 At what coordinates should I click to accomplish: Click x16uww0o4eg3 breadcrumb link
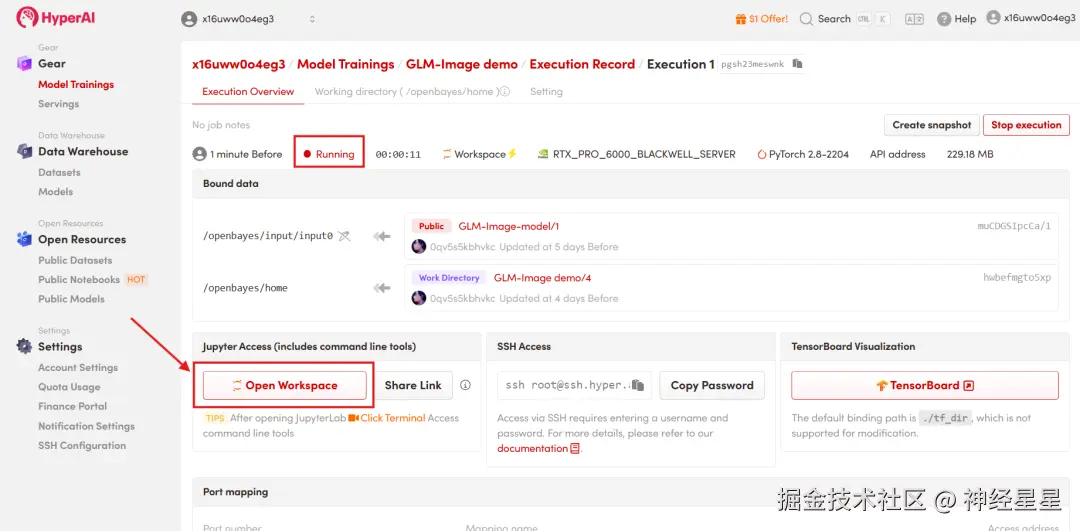point(238,64)
